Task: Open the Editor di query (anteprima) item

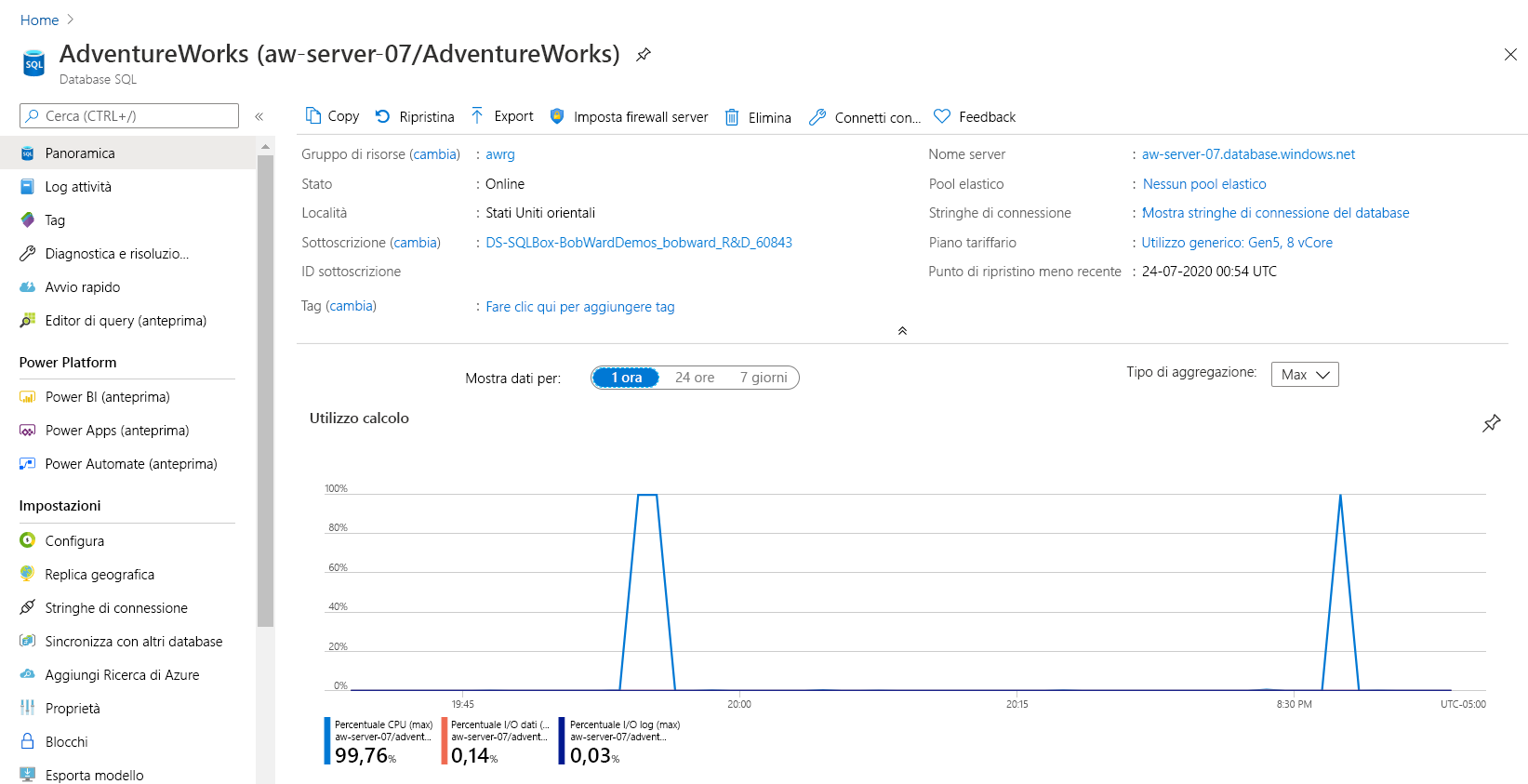Action: tap(127, 321)
